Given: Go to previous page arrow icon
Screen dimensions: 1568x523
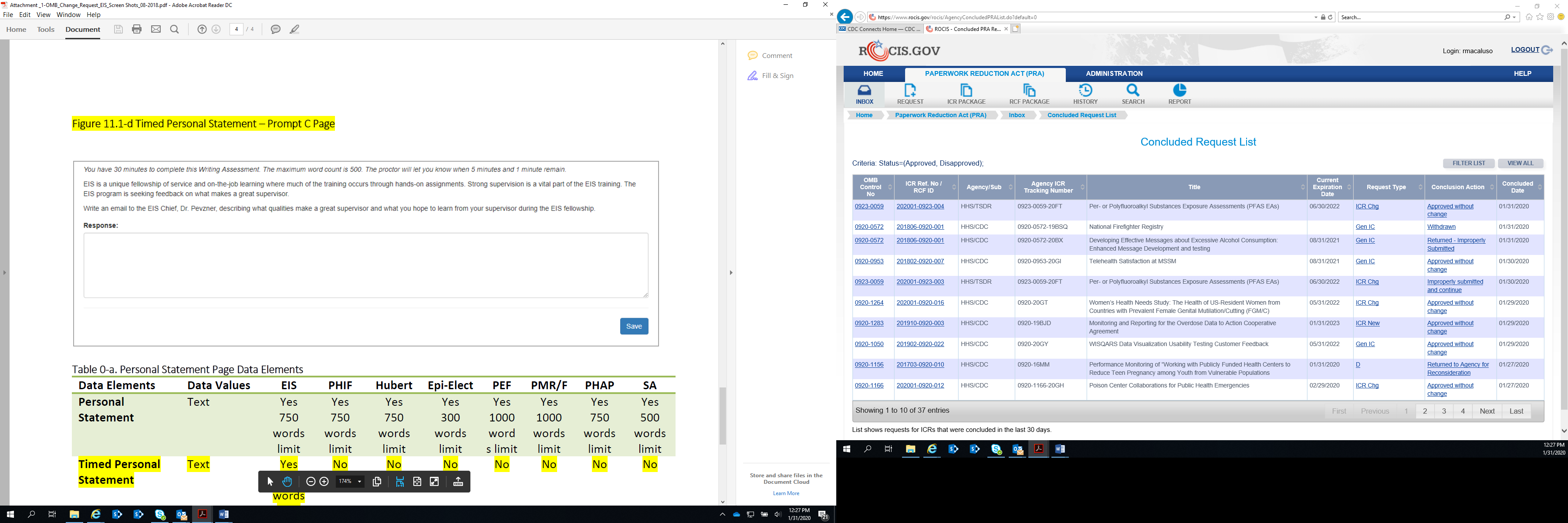Looking at the screenshot, I should [202, 29].
